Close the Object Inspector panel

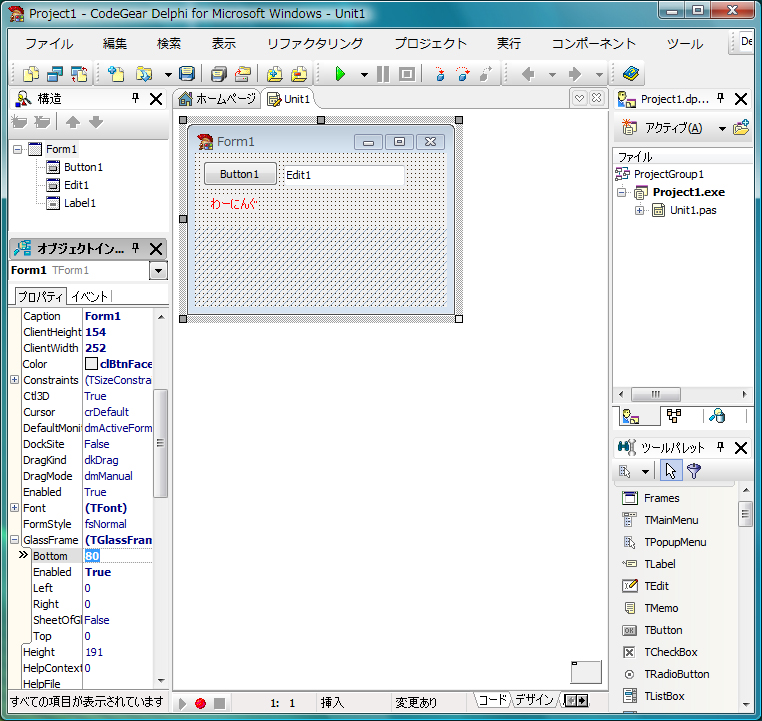(156, 249)
